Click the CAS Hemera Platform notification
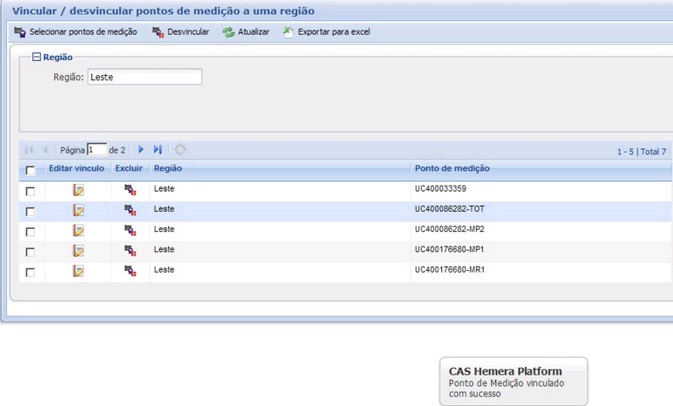 [513, 381]
